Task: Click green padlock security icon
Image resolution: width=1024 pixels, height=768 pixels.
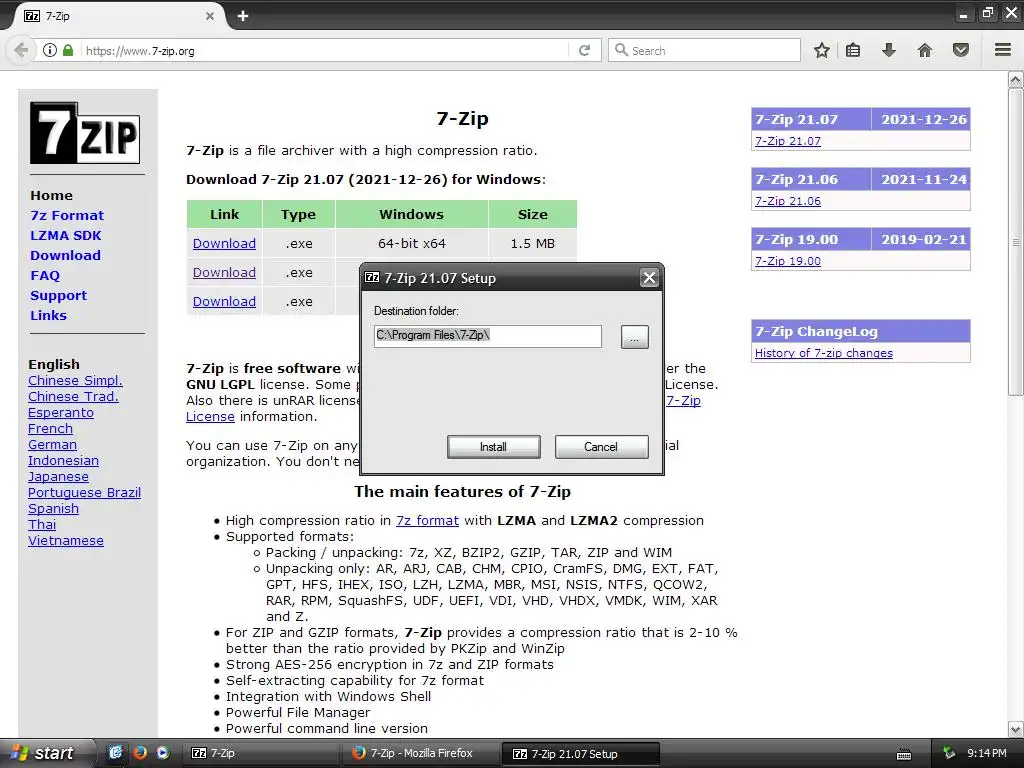Action: click(x=68, y=50)
